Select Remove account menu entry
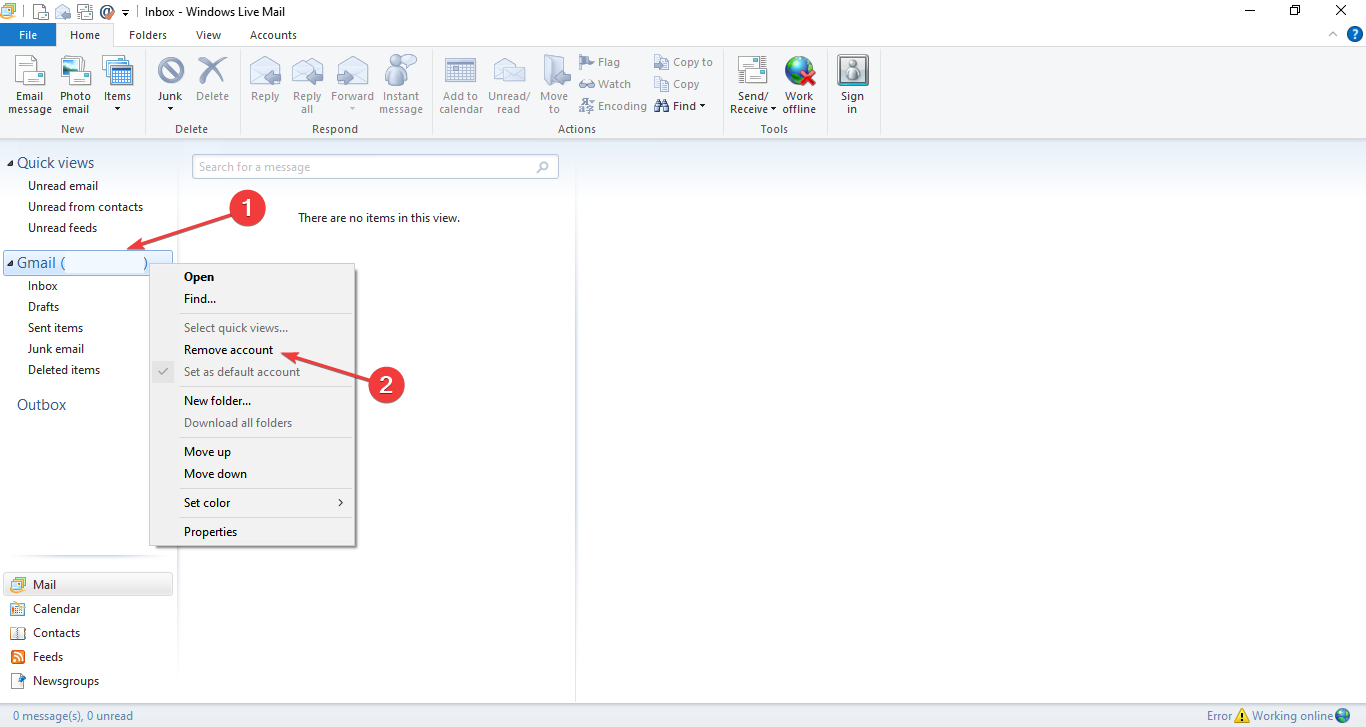The image size is (1366, 727). [x=252, y=350]
